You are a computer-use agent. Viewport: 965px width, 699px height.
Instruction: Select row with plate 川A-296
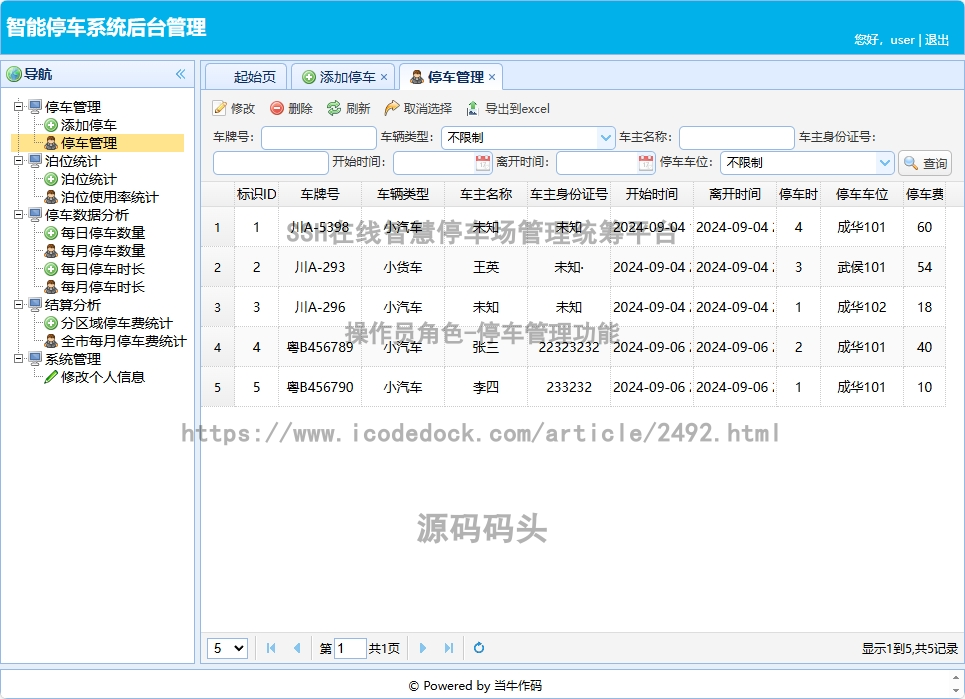573,307
